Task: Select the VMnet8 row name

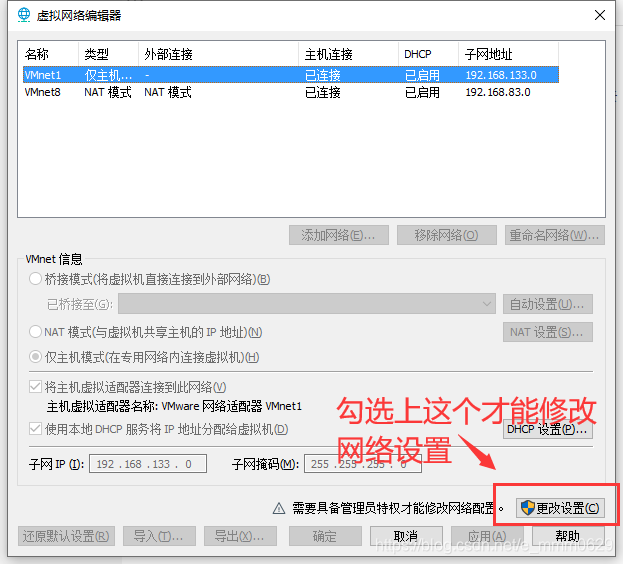Action: tap(43, 92)
